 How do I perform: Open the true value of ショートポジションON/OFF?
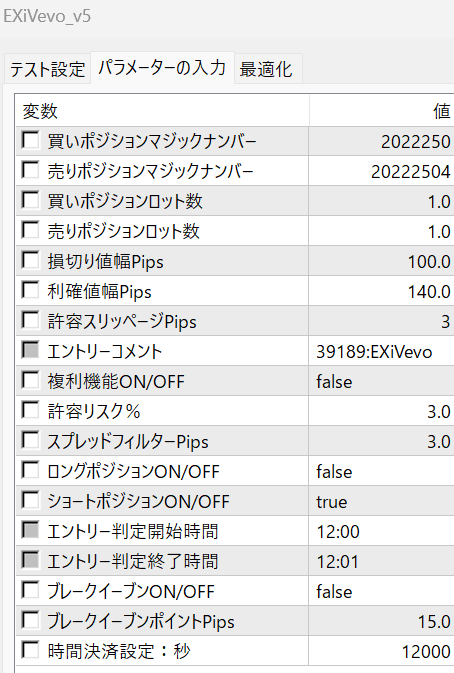pyautogui.click(x=381, y=501)
